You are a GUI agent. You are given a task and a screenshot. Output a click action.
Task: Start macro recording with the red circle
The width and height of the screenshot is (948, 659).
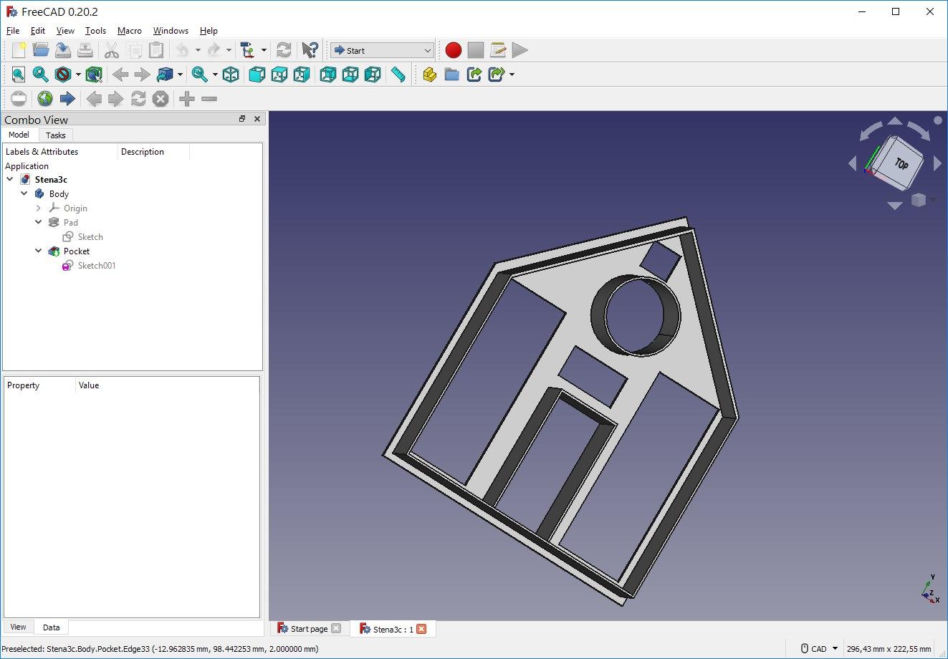click(453, 50)
